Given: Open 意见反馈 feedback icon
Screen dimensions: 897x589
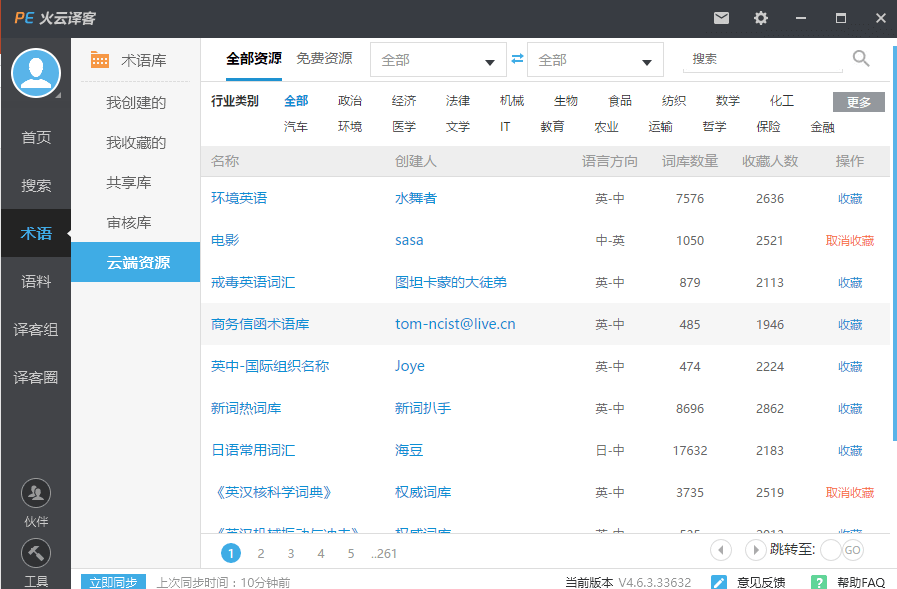Looking at the screenshot, I should 719,582.
